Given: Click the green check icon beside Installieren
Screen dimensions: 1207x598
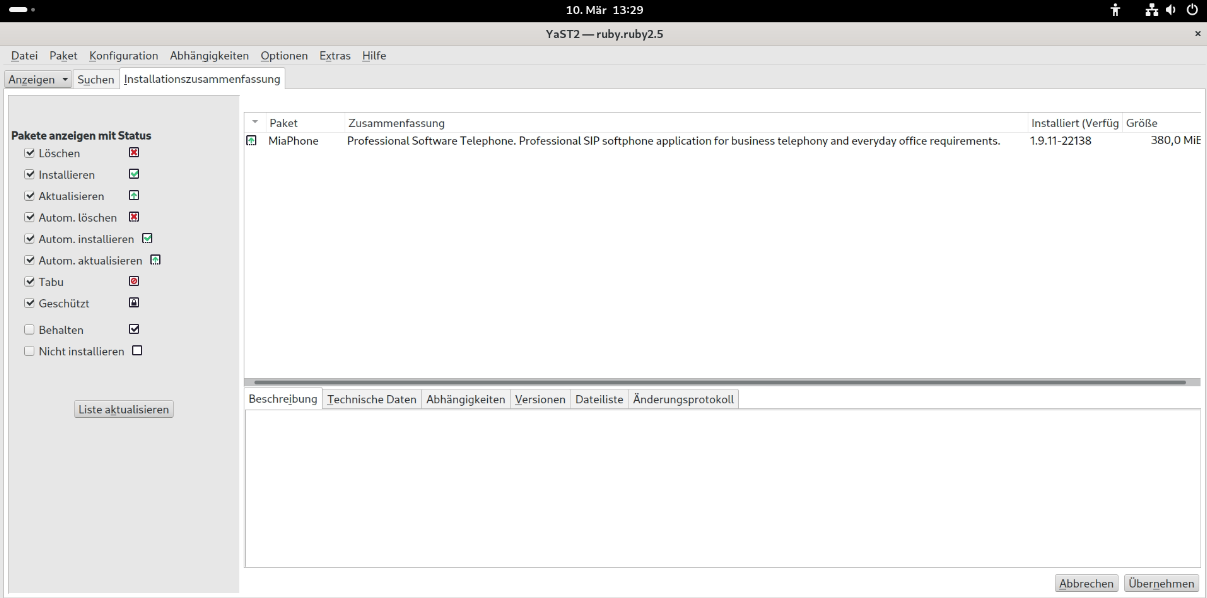Looking at the screenshot, I should tap(134, 174).
